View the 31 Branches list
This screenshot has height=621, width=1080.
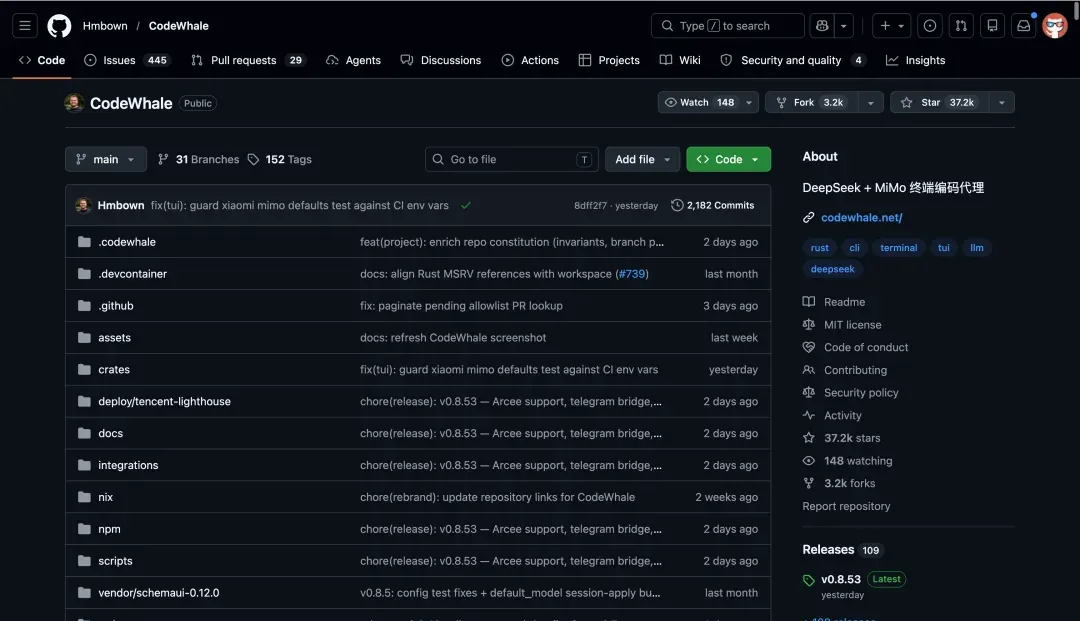pos(198,159)
